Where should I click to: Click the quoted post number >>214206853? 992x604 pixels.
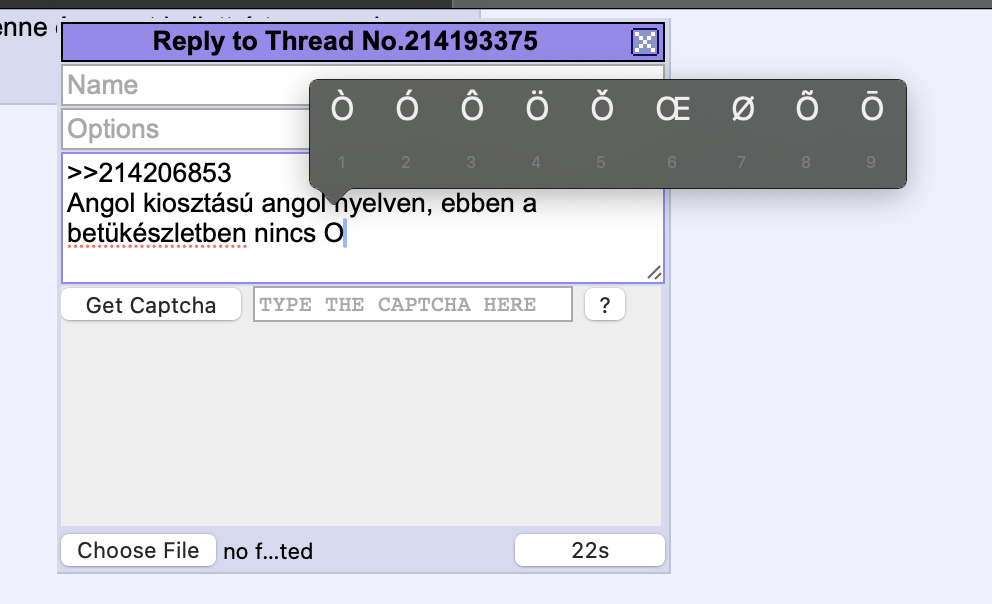click(x=149, y=173)
